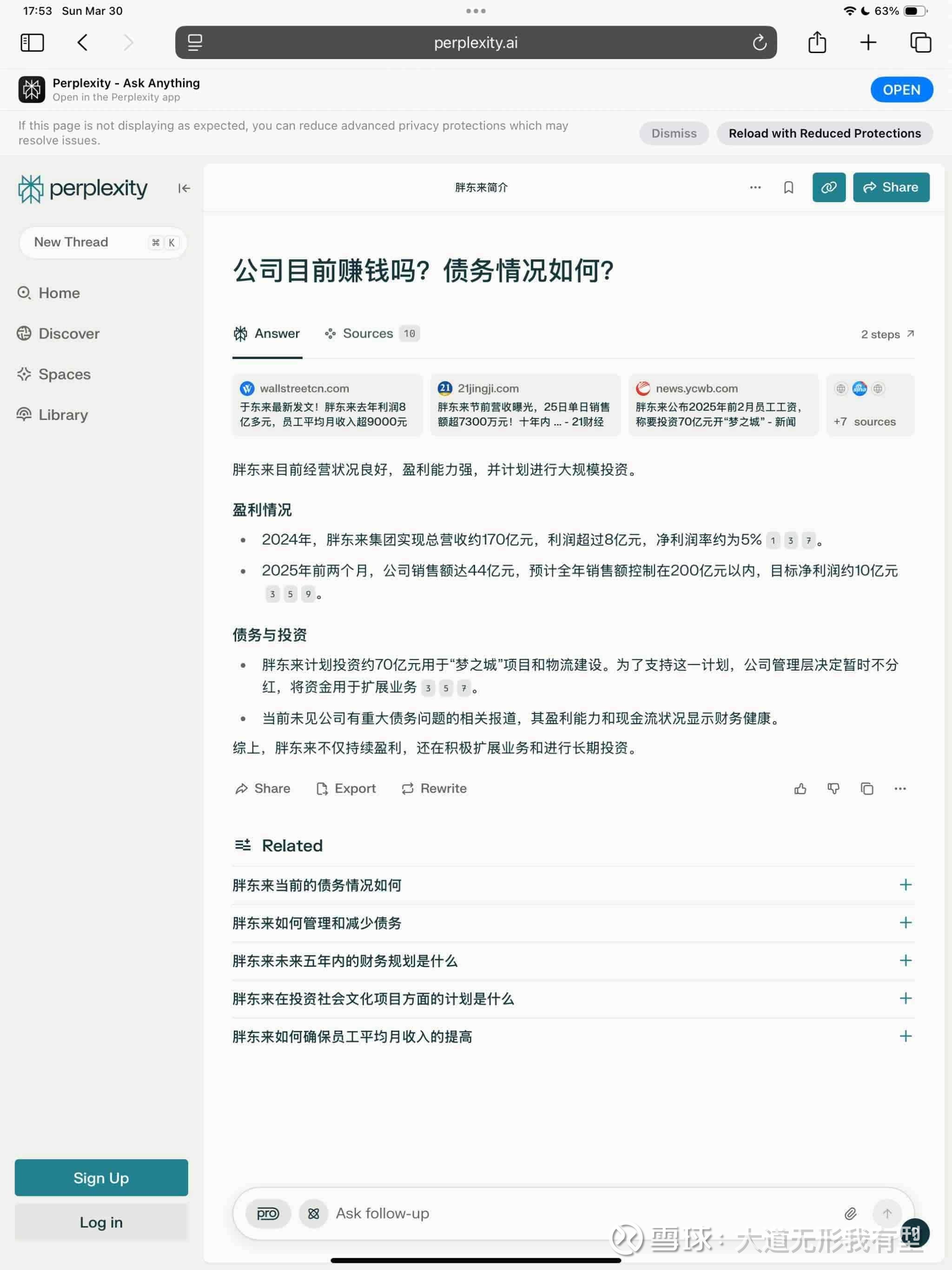This screenshot has height=1270, width=952.
Task: Click Reload with Reduced Protections
Action: click(x=824, y=133)
